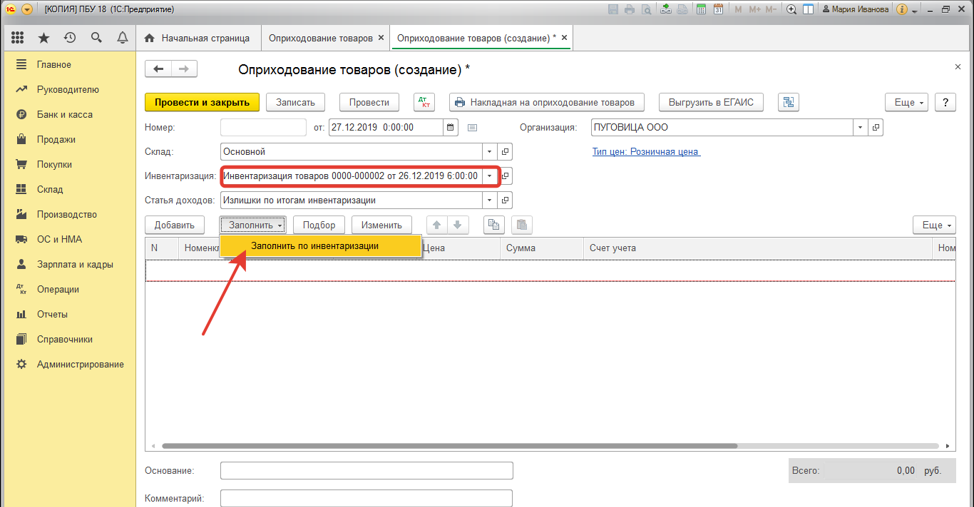This screenshot has height=507, width=974.
Task: Click the Провести и закрыть button
Action: coord(202,102)
